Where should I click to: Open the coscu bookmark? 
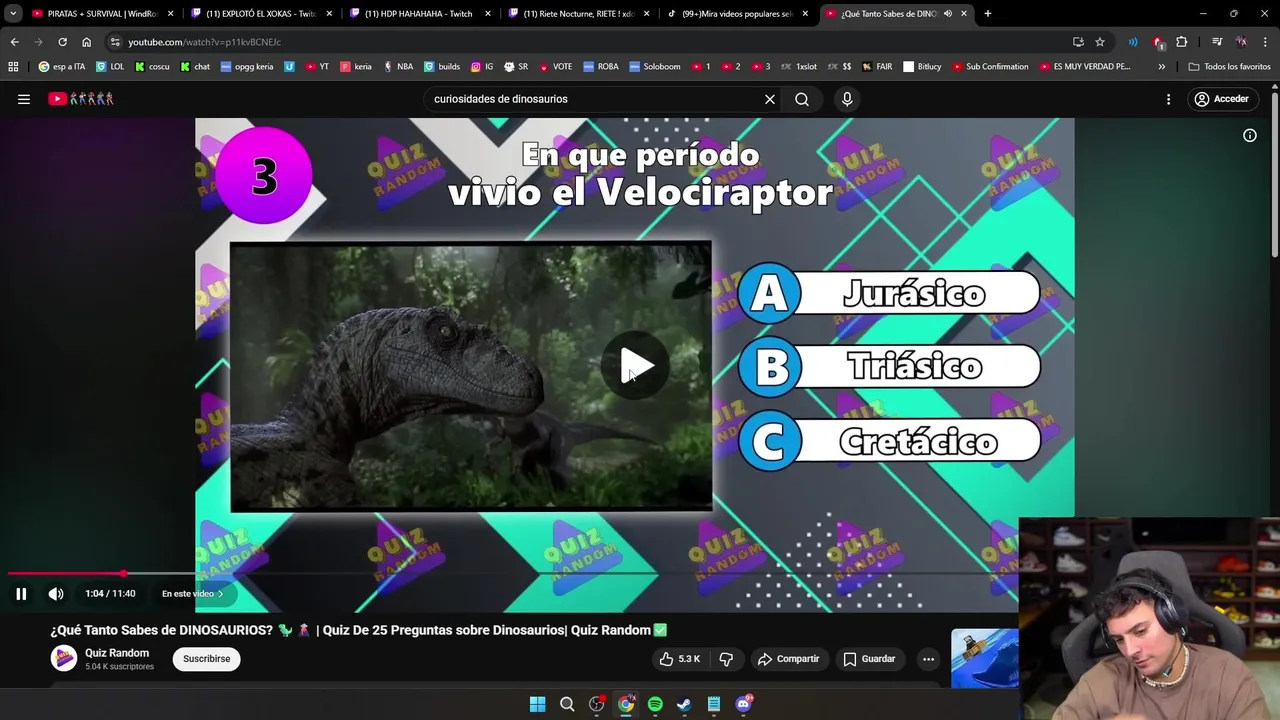coord(152,67)
